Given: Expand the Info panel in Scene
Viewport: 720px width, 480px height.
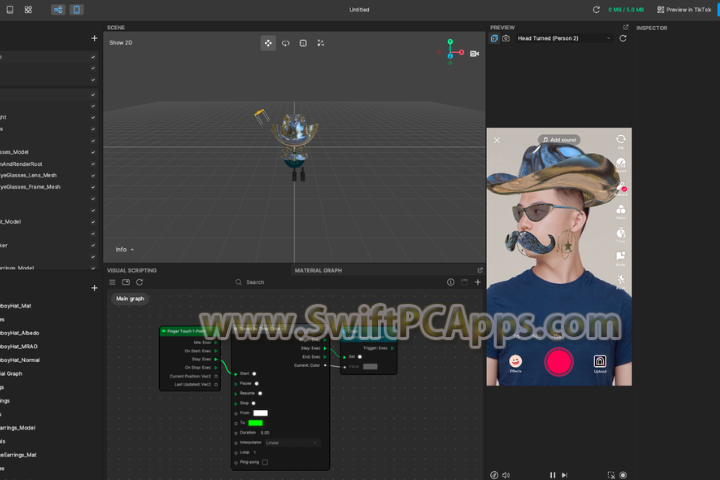Looking at the screenshot, I should 125,249.
